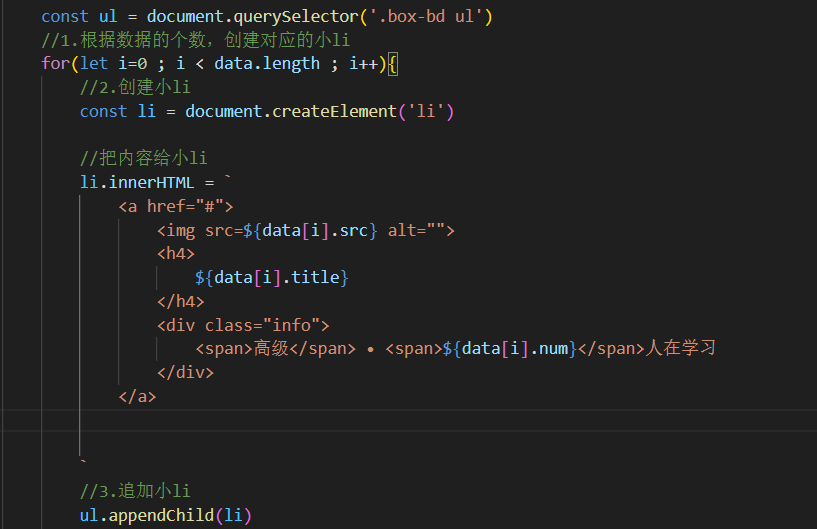Click the comment //3.追加小li
817x529 pixels.
tap(135, 491)
